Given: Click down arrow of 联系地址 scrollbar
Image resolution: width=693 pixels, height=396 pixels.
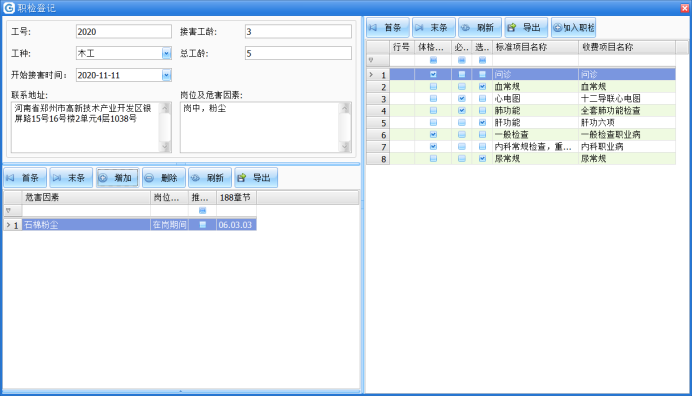Looking at the screenshot, I should (165, 146).
